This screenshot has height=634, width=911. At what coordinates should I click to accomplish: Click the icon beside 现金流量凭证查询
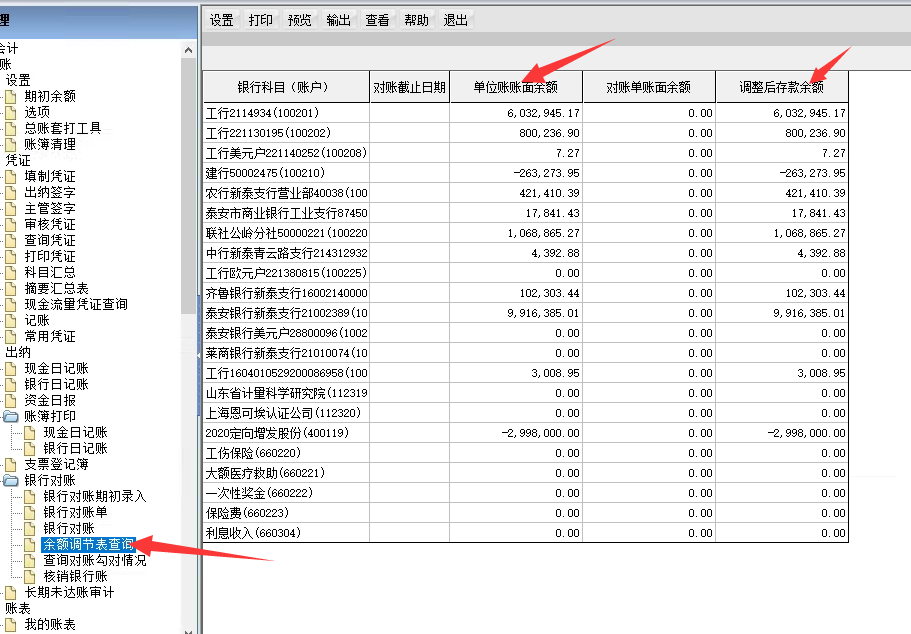(x=10, y=304)
